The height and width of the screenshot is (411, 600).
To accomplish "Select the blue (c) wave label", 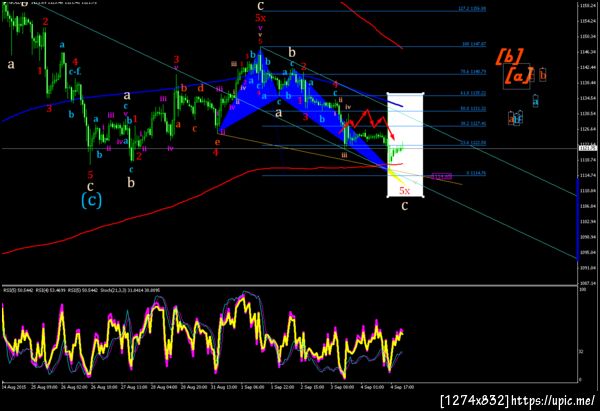I will tap(91, 200).
